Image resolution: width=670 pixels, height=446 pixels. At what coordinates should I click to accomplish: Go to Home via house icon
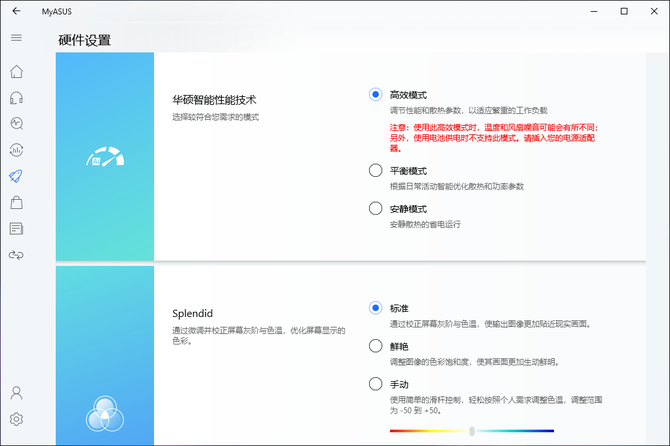click(16, 72)
